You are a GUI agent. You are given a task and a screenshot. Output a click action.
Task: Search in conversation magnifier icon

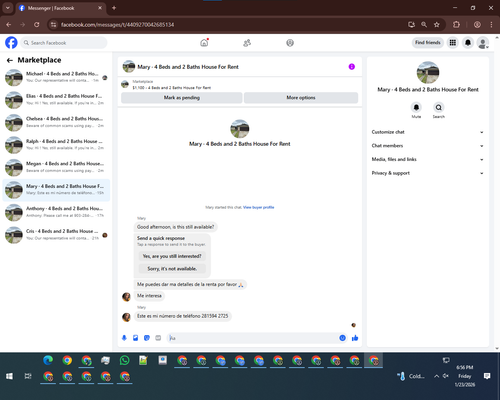point(439,107)
